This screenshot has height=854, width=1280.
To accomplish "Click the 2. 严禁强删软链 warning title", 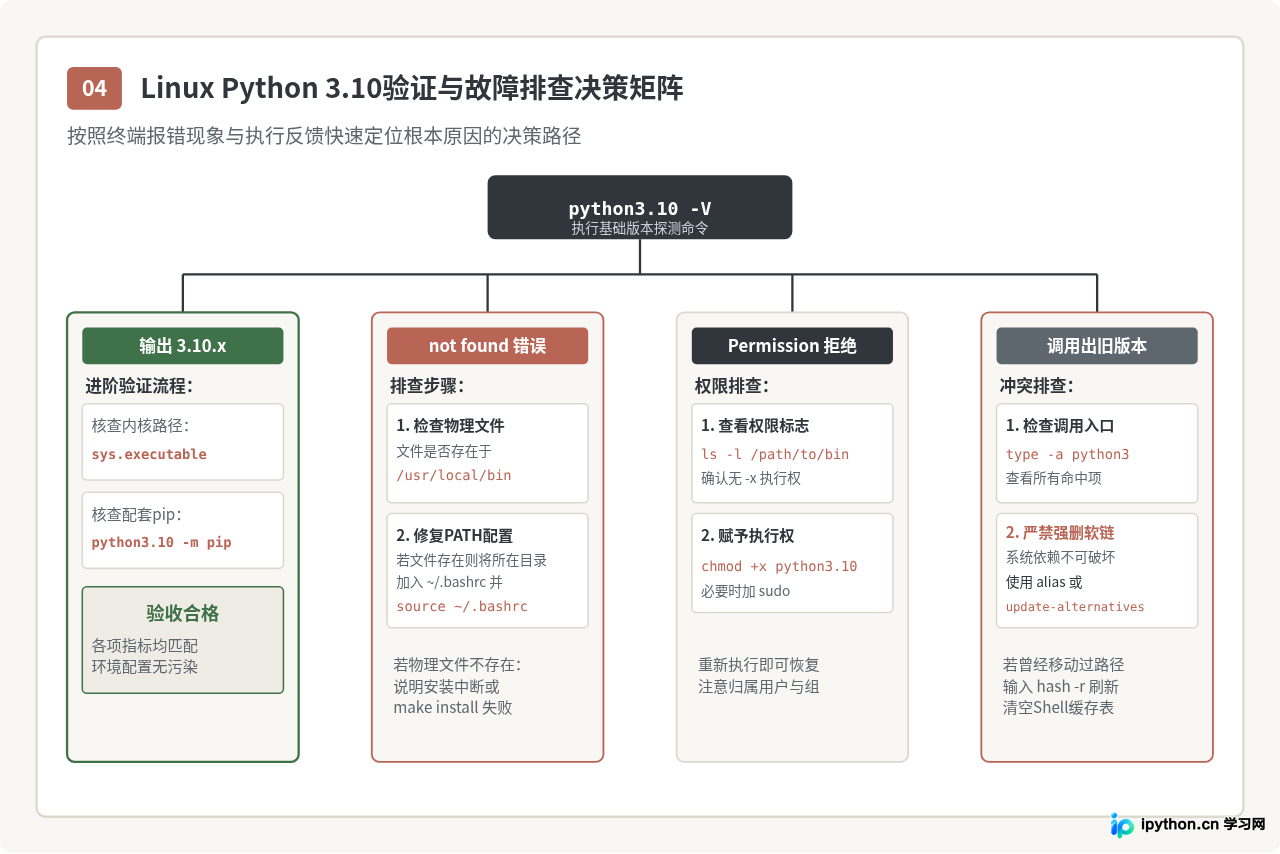I will [1060, 532].
